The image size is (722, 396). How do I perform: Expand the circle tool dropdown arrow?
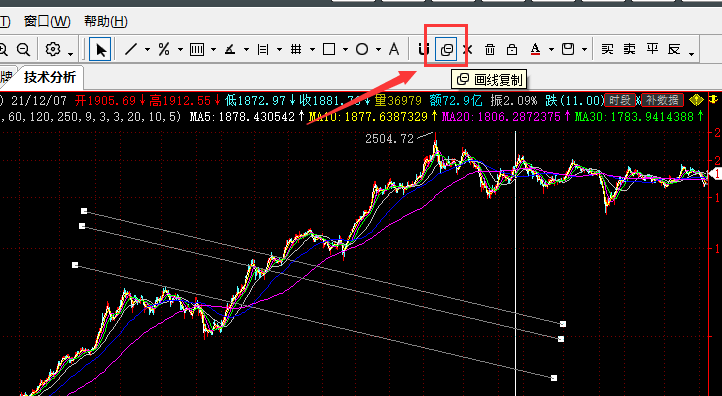click(378, 49)
